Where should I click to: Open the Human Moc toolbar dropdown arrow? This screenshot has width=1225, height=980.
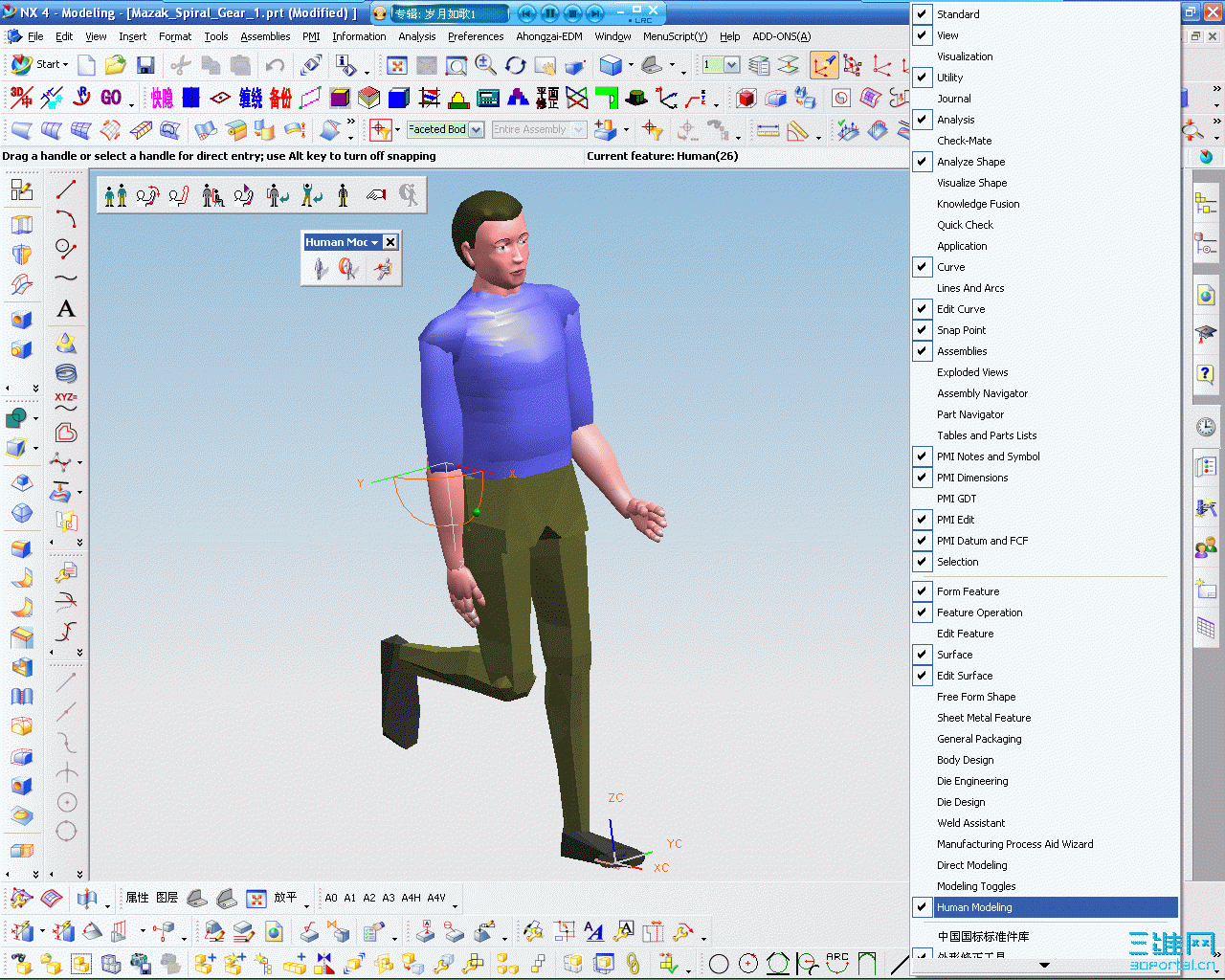[x=374, y=243]
